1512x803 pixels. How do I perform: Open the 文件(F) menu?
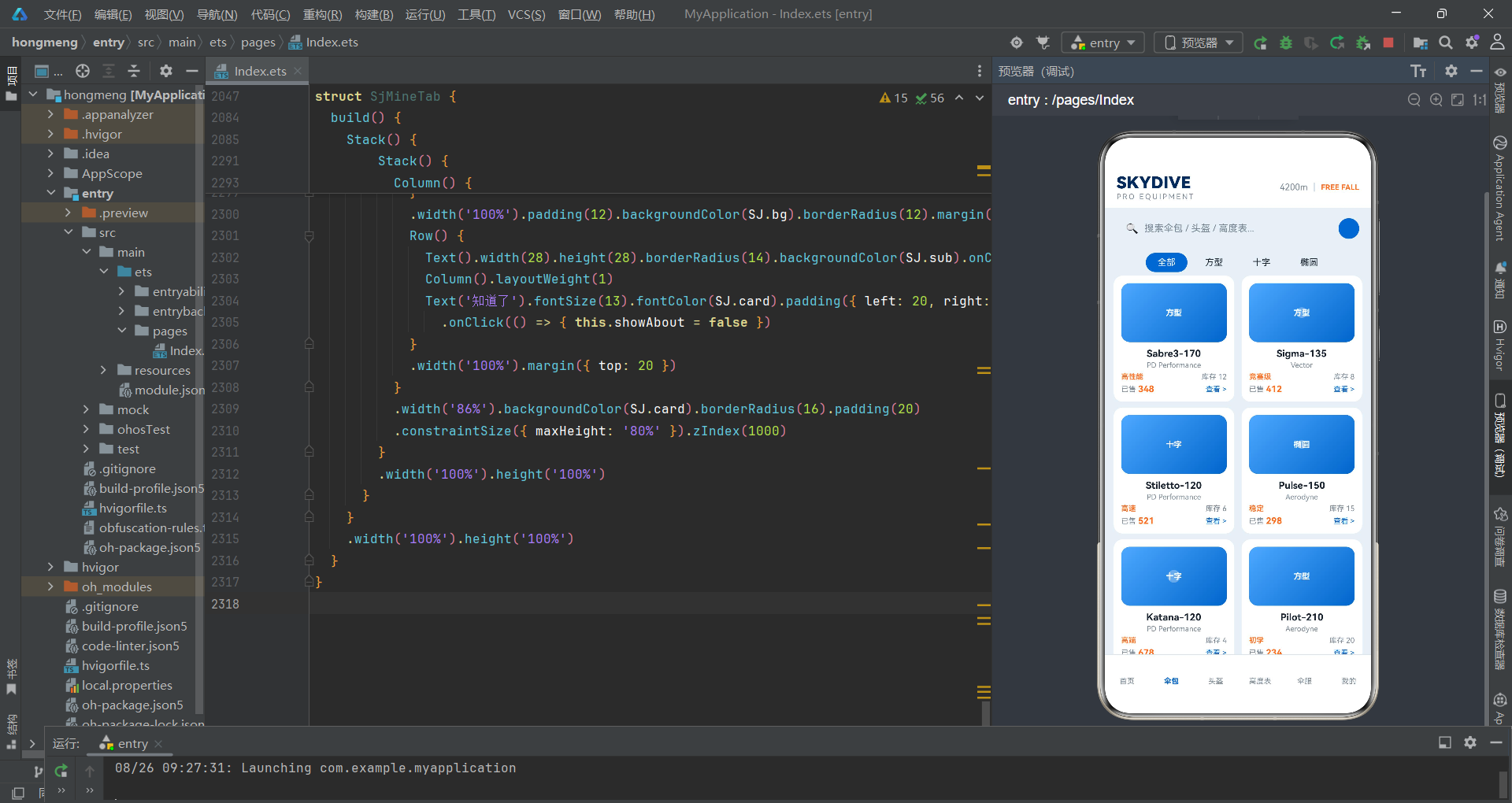62,14
